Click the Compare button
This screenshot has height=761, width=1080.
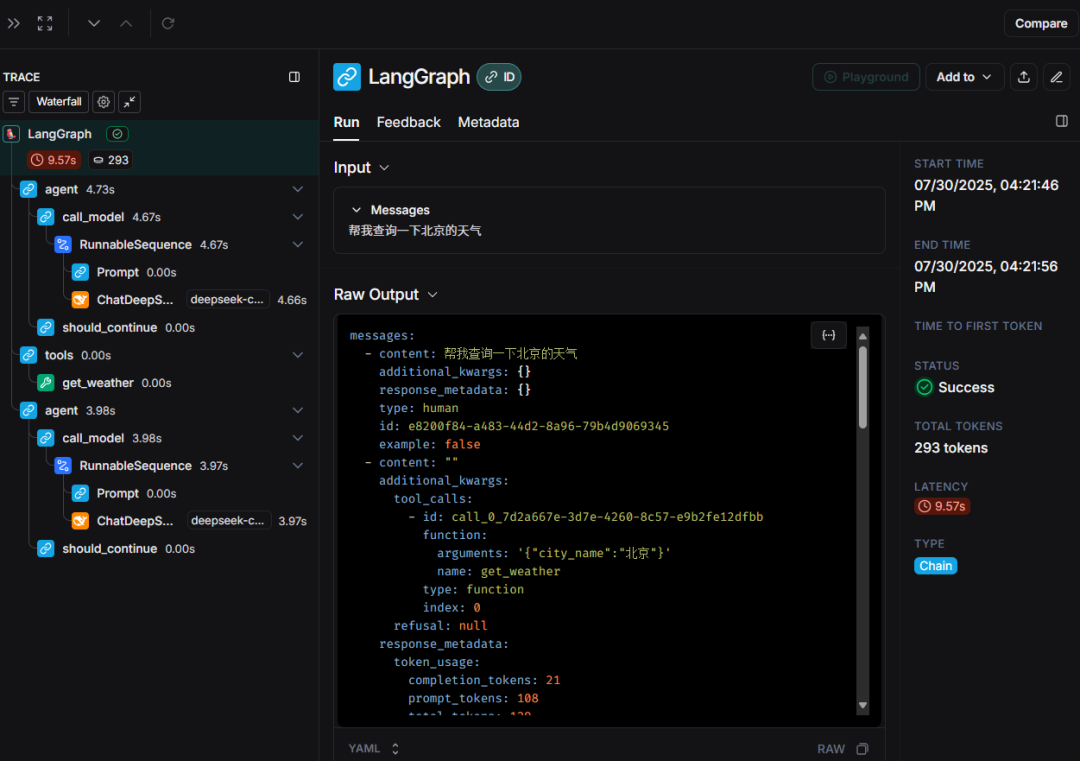[1040, 23]
